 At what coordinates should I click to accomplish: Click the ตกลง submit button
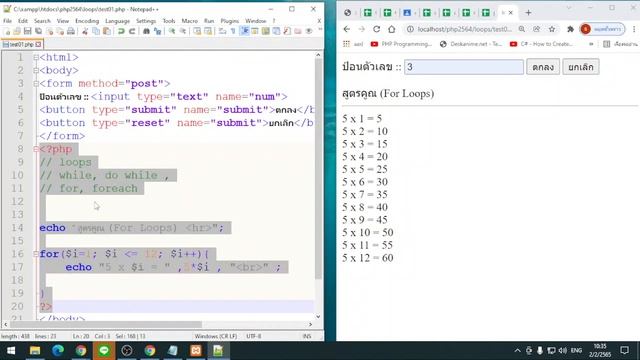(x=543, y=67)
